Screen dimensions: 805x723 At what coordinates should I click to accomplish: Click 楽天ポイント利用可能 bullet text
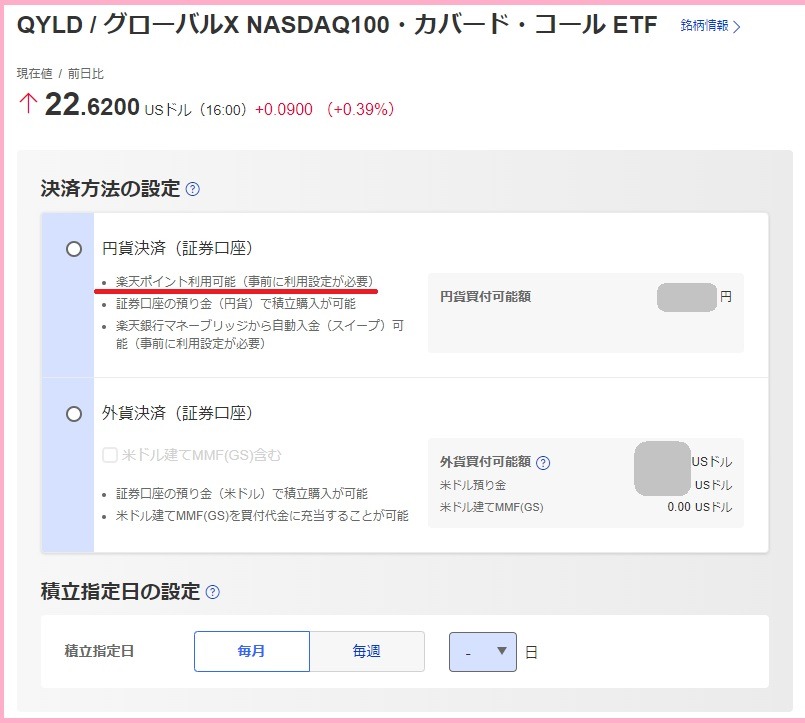coord(244,281)
